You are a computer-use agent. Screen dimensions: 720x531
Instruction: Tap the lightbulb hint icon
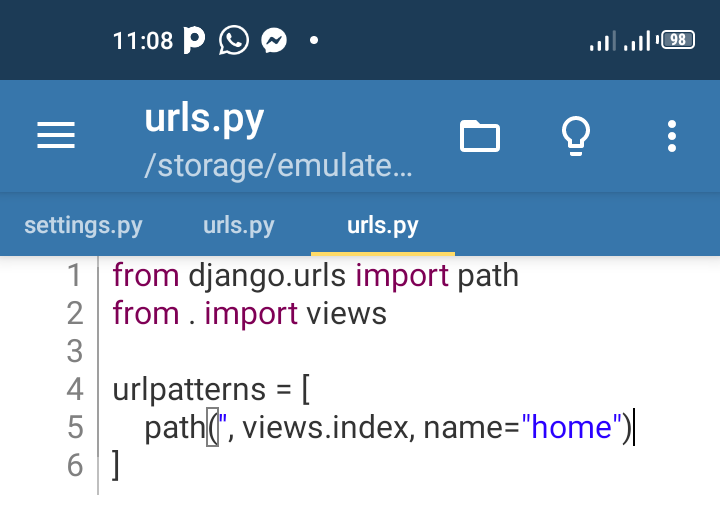coord(576,136)
